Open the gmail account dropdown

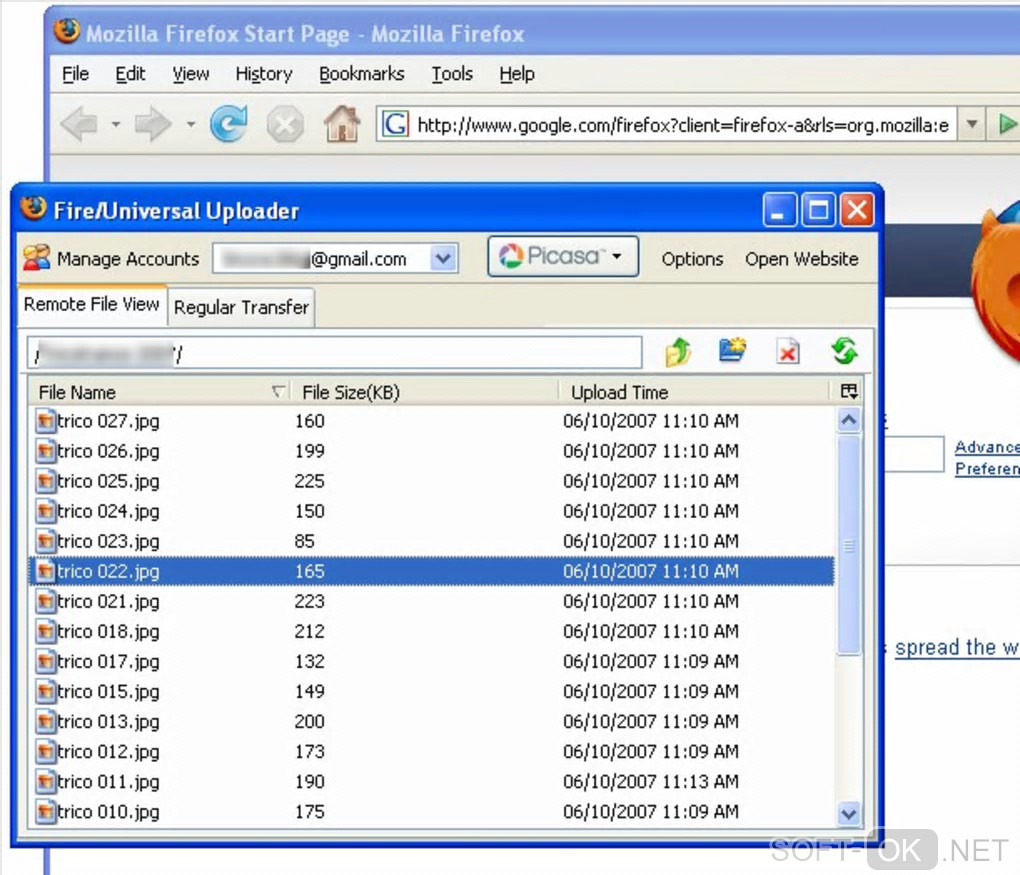click(443, 258)
